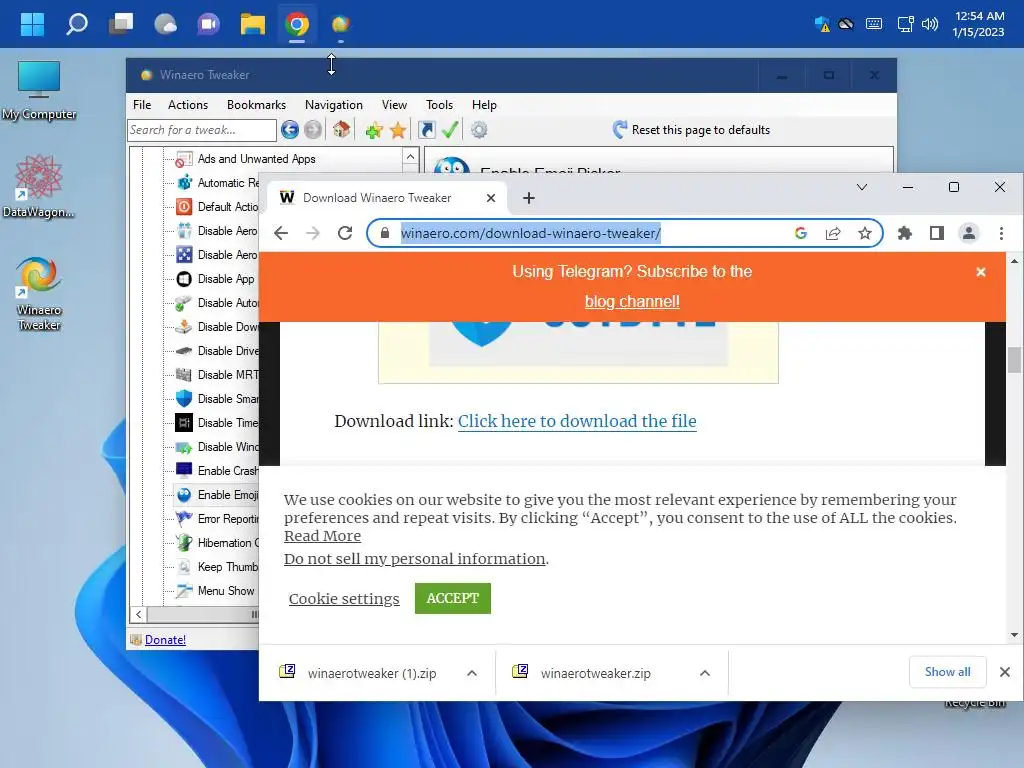Click the Back arrow in the Winaero Tweaker toolbar
Image resolution: width=1024 pixels, height=768 pixels.
click(290, 130)
